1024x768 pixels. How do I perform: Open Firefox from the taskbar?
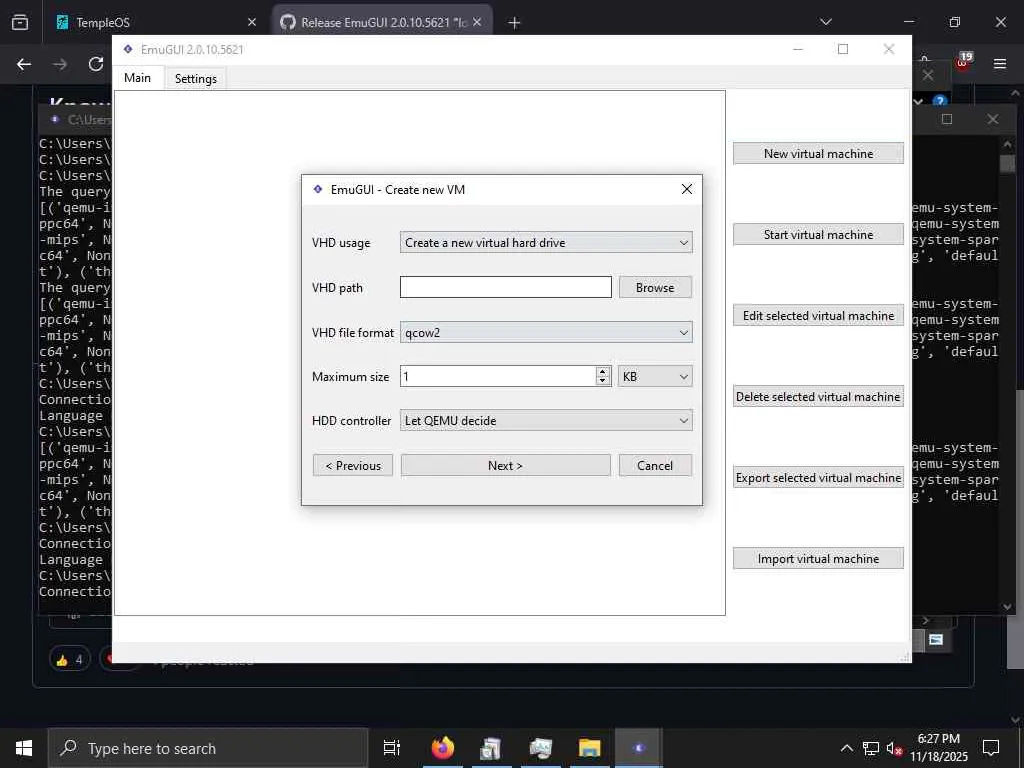pyautogui.click(x=443, y=748)
